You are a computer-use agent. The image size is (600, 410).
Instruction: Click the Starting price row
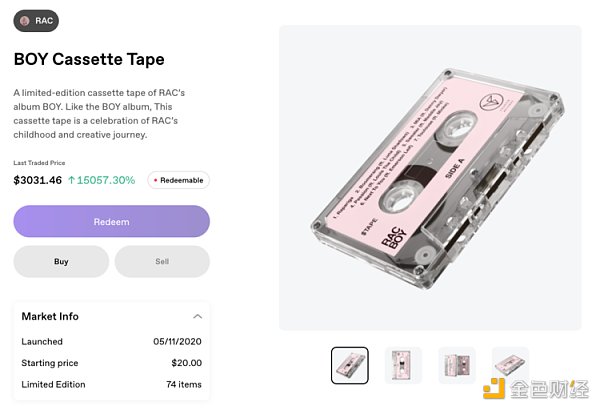point(111,363)
